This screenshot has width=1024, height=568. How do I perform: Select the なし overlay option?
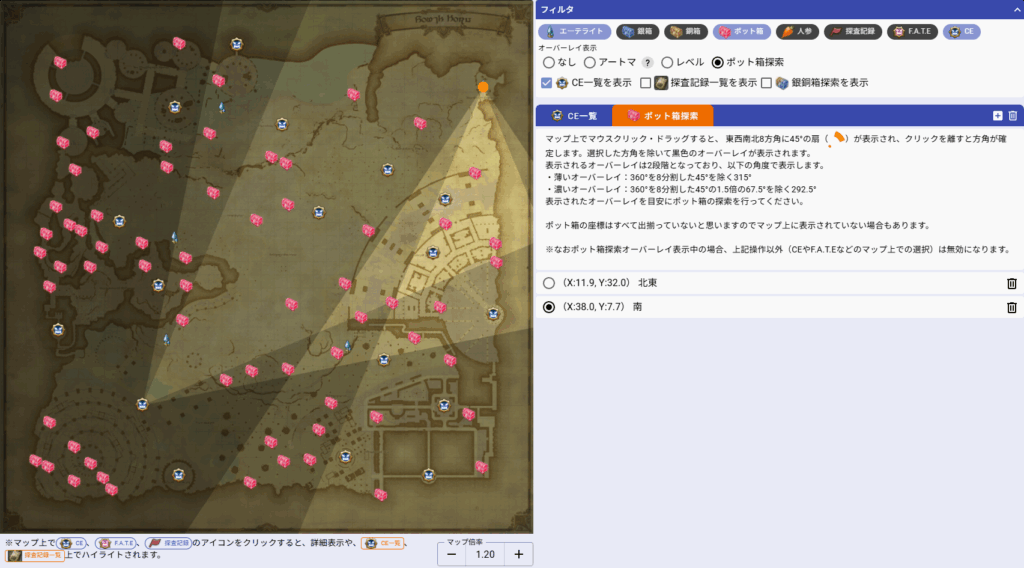[x=549, y=63]
